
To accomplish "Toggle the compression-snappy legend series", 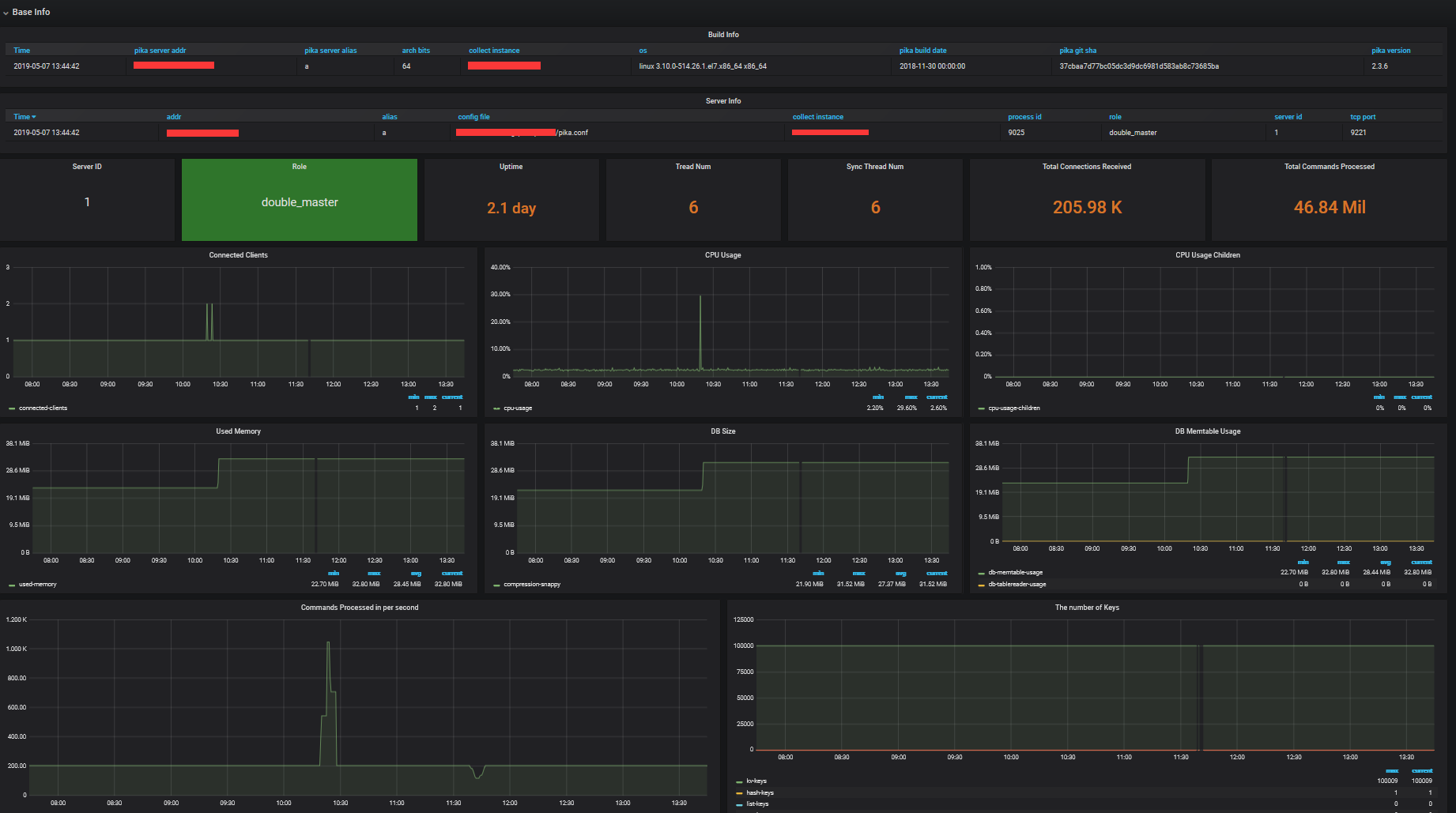I will click(532, 585).
